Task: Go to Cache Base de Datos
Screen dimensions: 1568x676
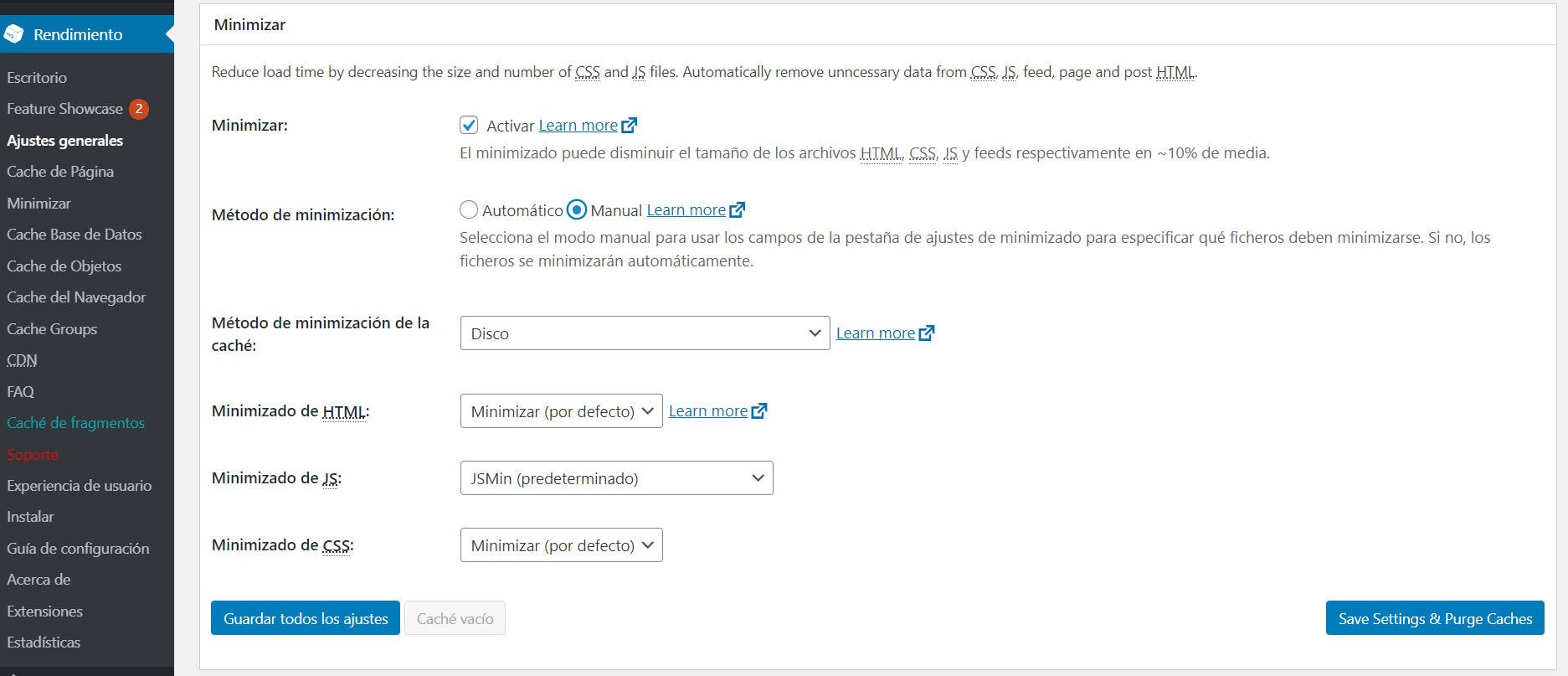Action: pos(74,234)
